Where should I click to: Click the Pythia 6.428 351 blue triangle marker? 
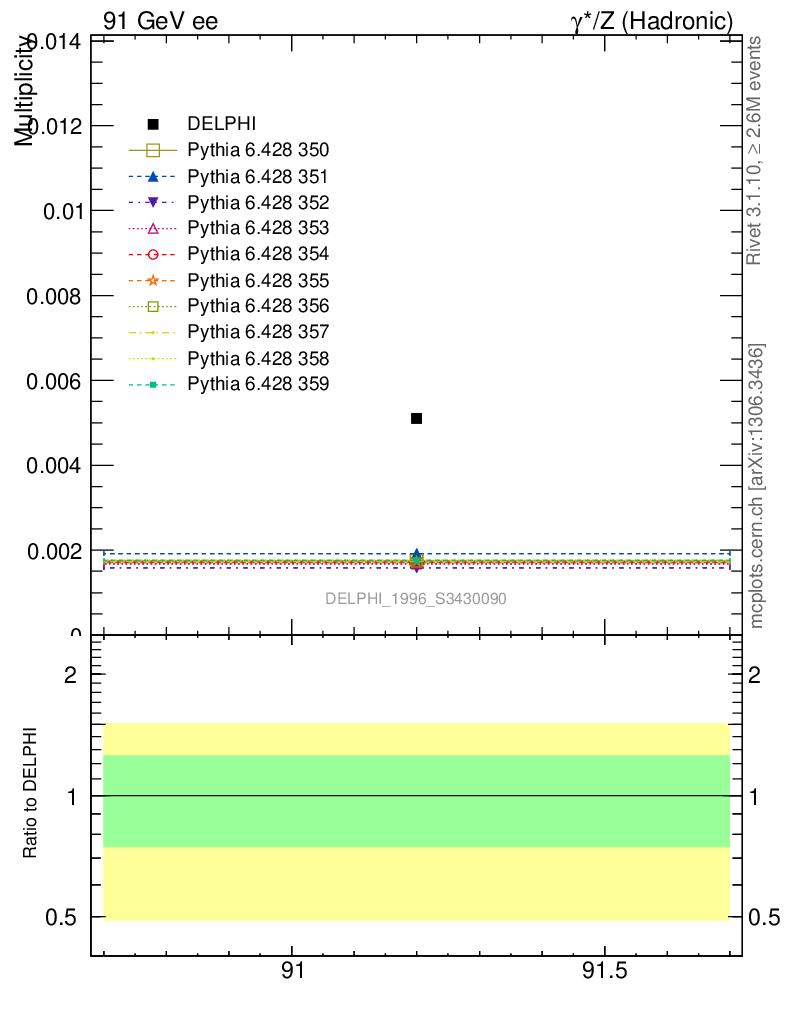(x=153, y=176)
